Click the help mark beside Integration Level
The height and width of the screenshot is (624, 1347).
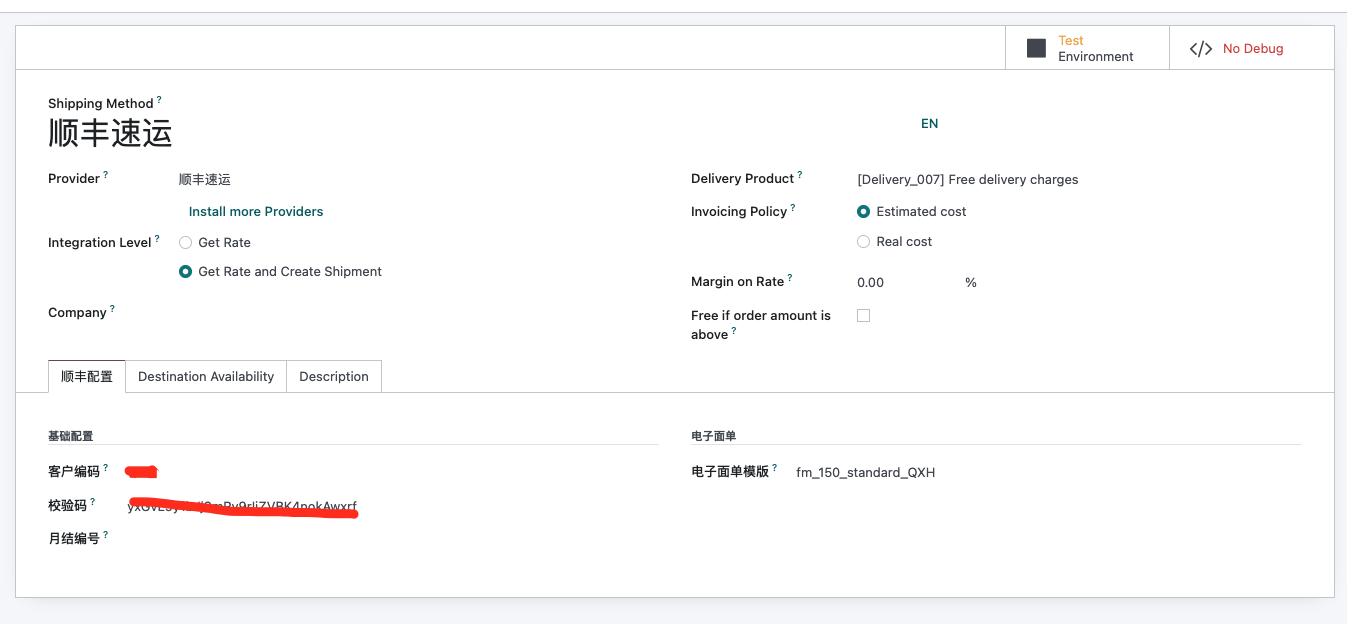point(157,239)
